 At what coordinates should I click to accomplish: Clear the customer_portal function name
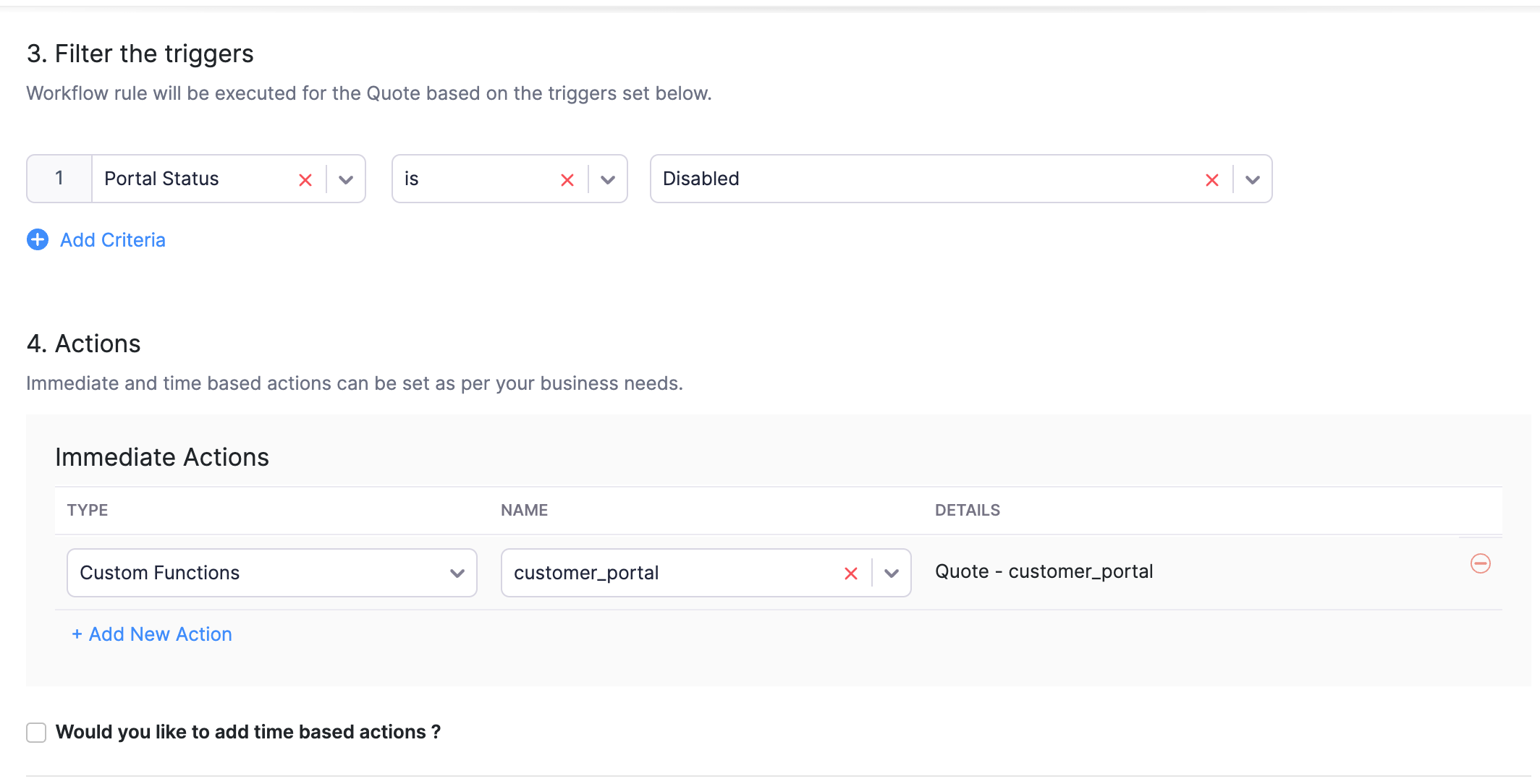tap(851, 574)
